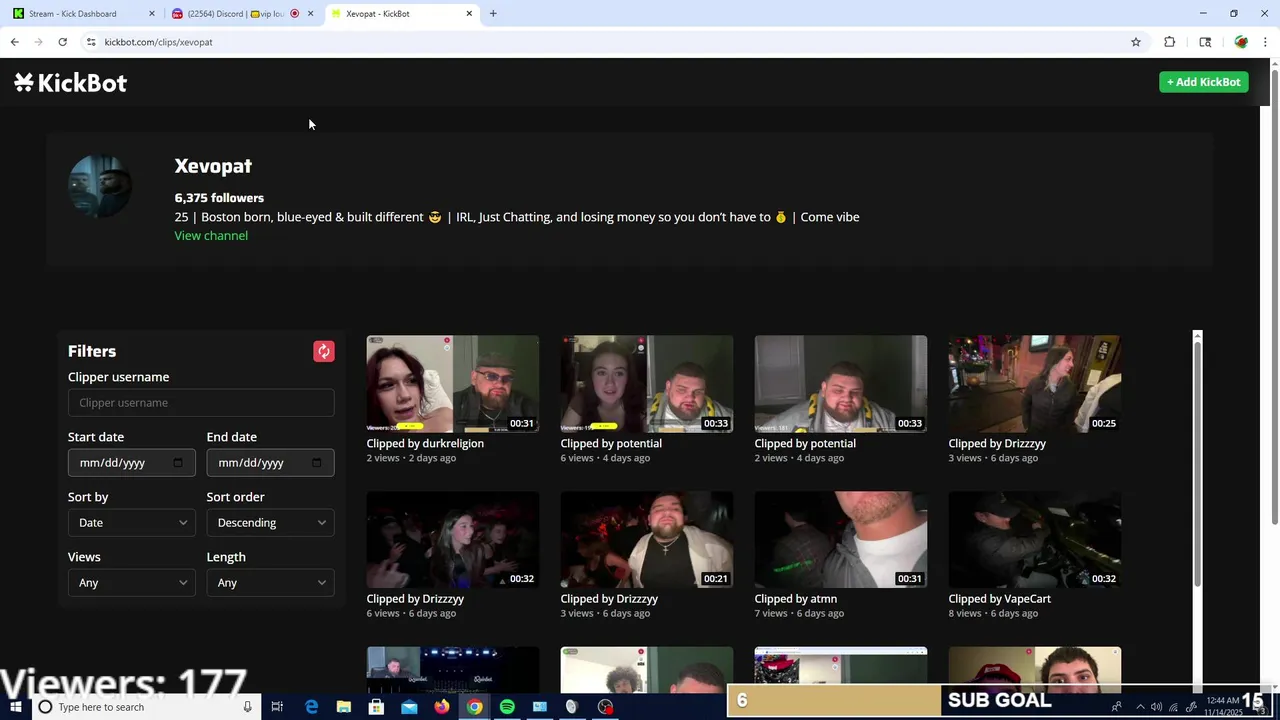Open Chrome three-dot menu
This screenshot has height=720, width=1280.
tap(1265, 42)
